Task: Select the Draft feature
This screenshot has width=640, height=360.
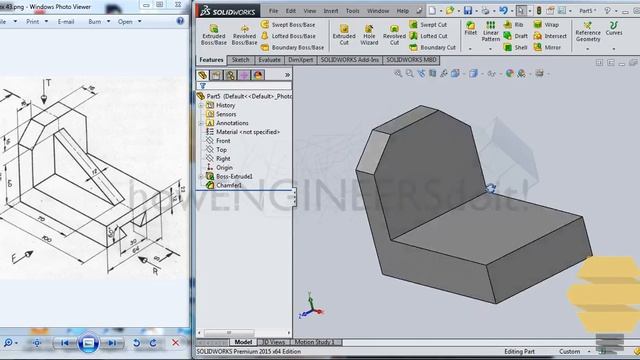Action: tap(516, 36)
